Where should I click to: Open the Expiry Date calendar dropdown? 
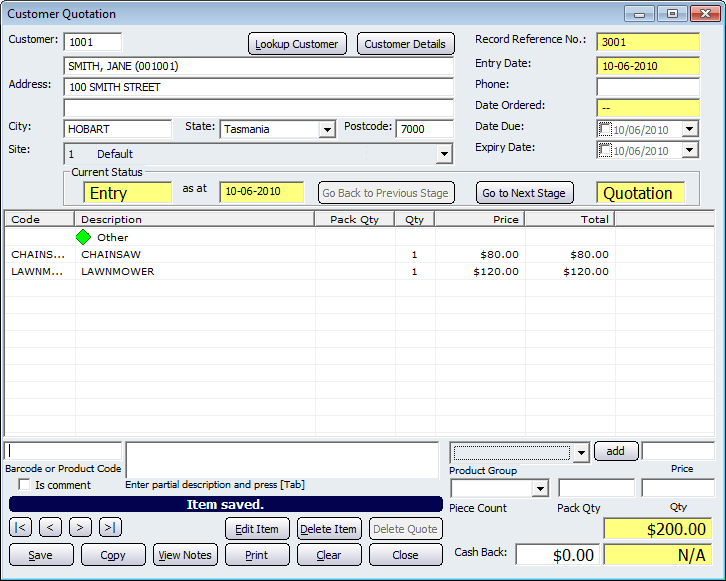[x=689, y=150]
